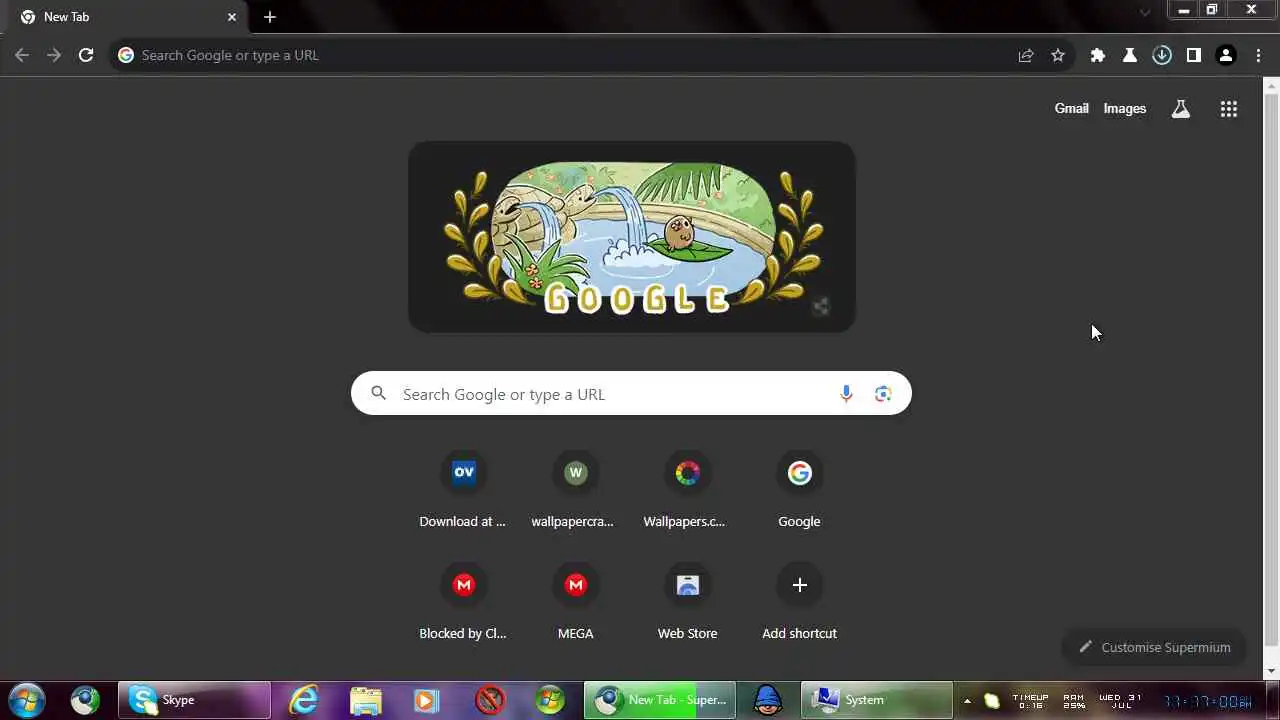Viewport: 1280px width, 720px height.
Task: Open a new tab with the plus button
Action: pos(270,17)
